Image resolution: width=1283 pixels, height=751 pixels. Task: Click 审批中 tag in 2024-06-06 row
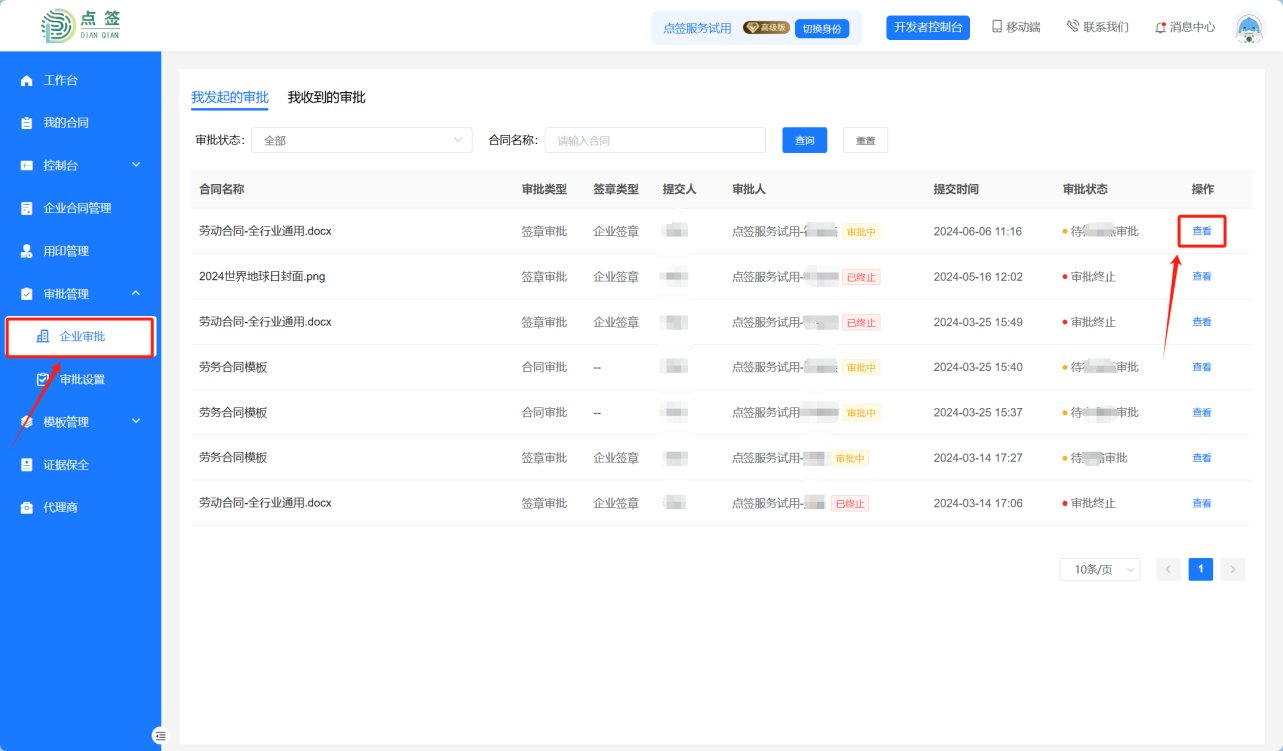click(861, 231)
